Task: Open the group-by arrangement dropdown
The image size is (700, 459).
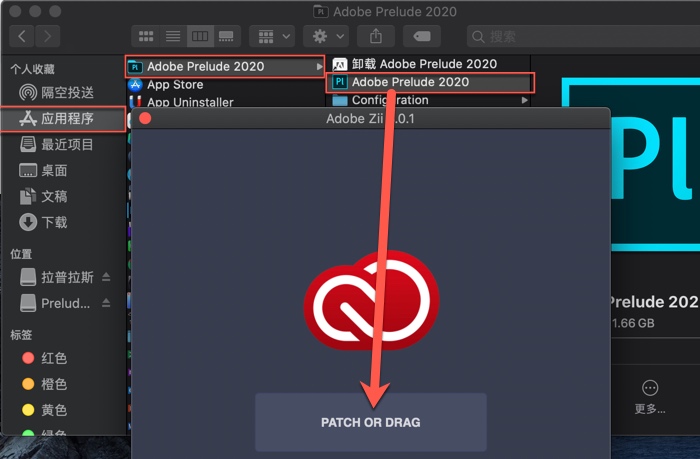Action: pyautogui.click(x=271, y=36)
